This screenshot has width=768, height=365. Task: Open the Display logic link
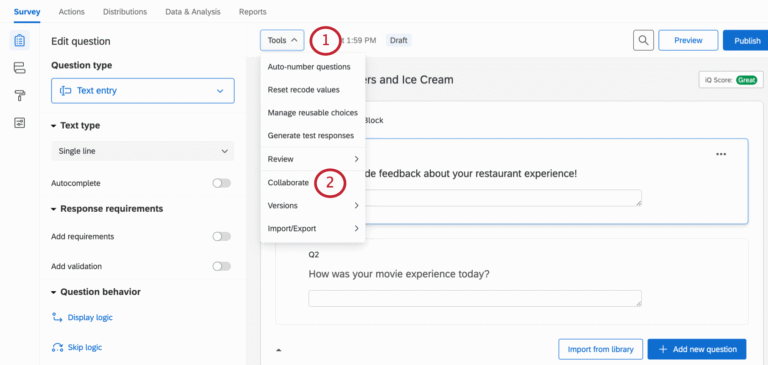point(90,317)
